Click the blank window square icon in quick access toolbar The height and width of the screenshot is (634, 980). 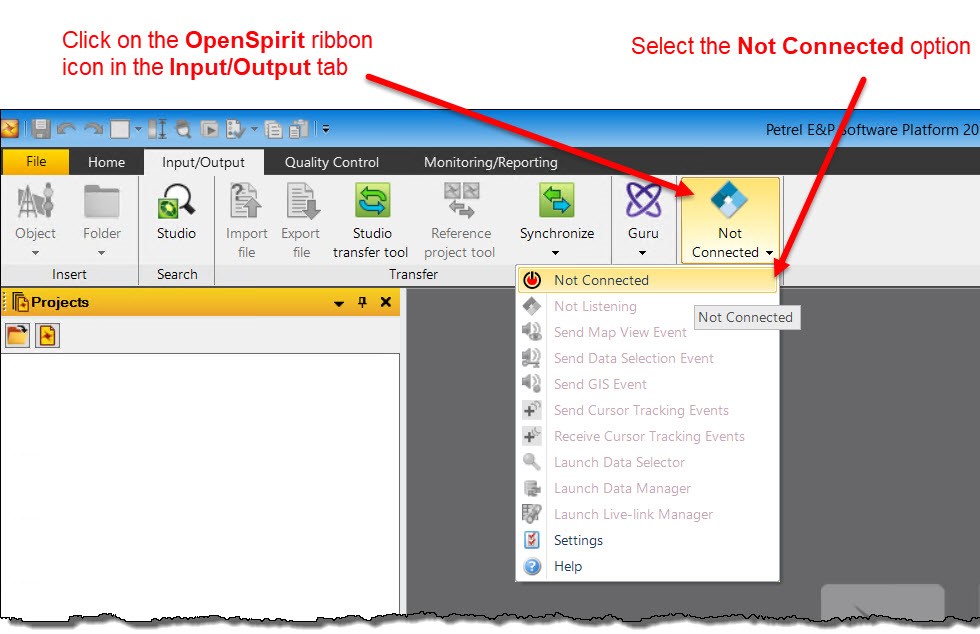coord(119,129)
